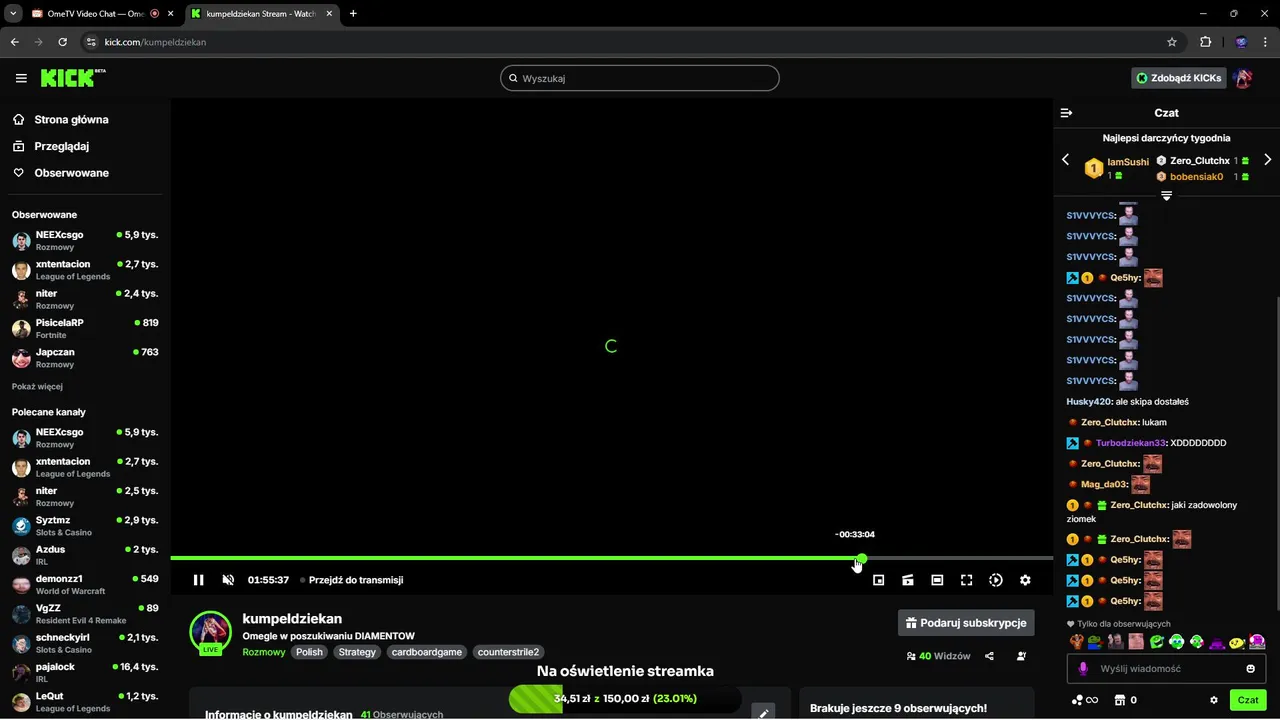This screenshot has height=720, width=1280.
Task: Open the browser extensions menu
Action: point(1205,42)
